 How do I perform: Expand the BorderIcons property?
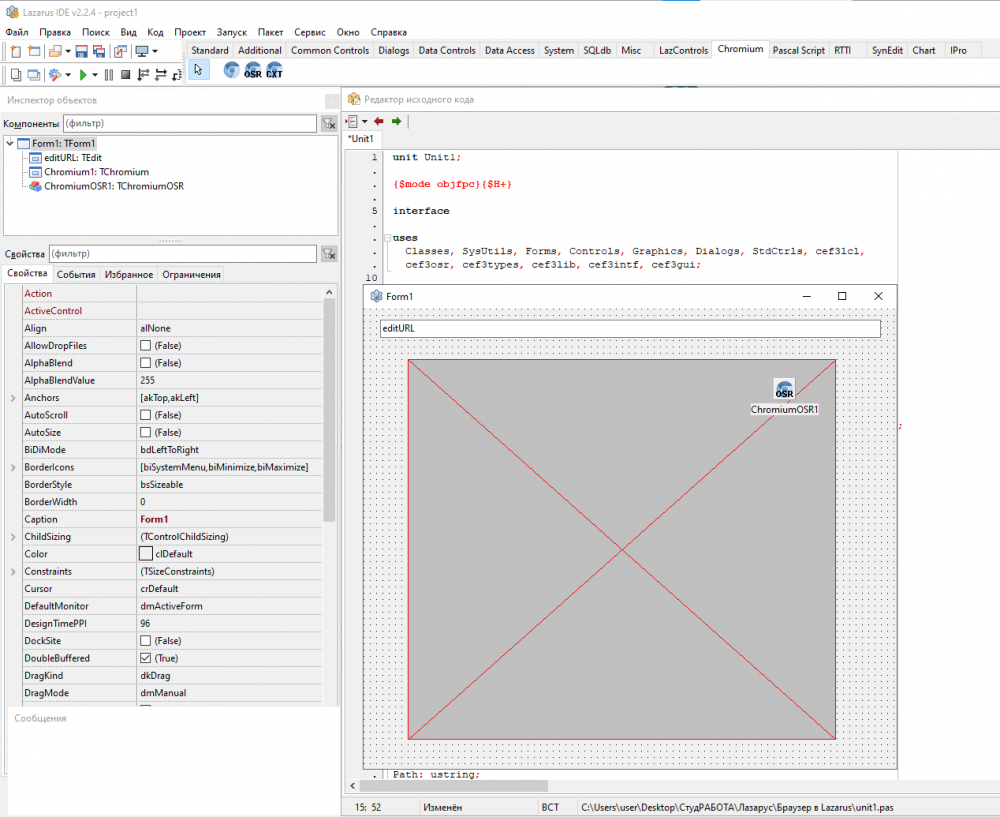pos(12,467)
